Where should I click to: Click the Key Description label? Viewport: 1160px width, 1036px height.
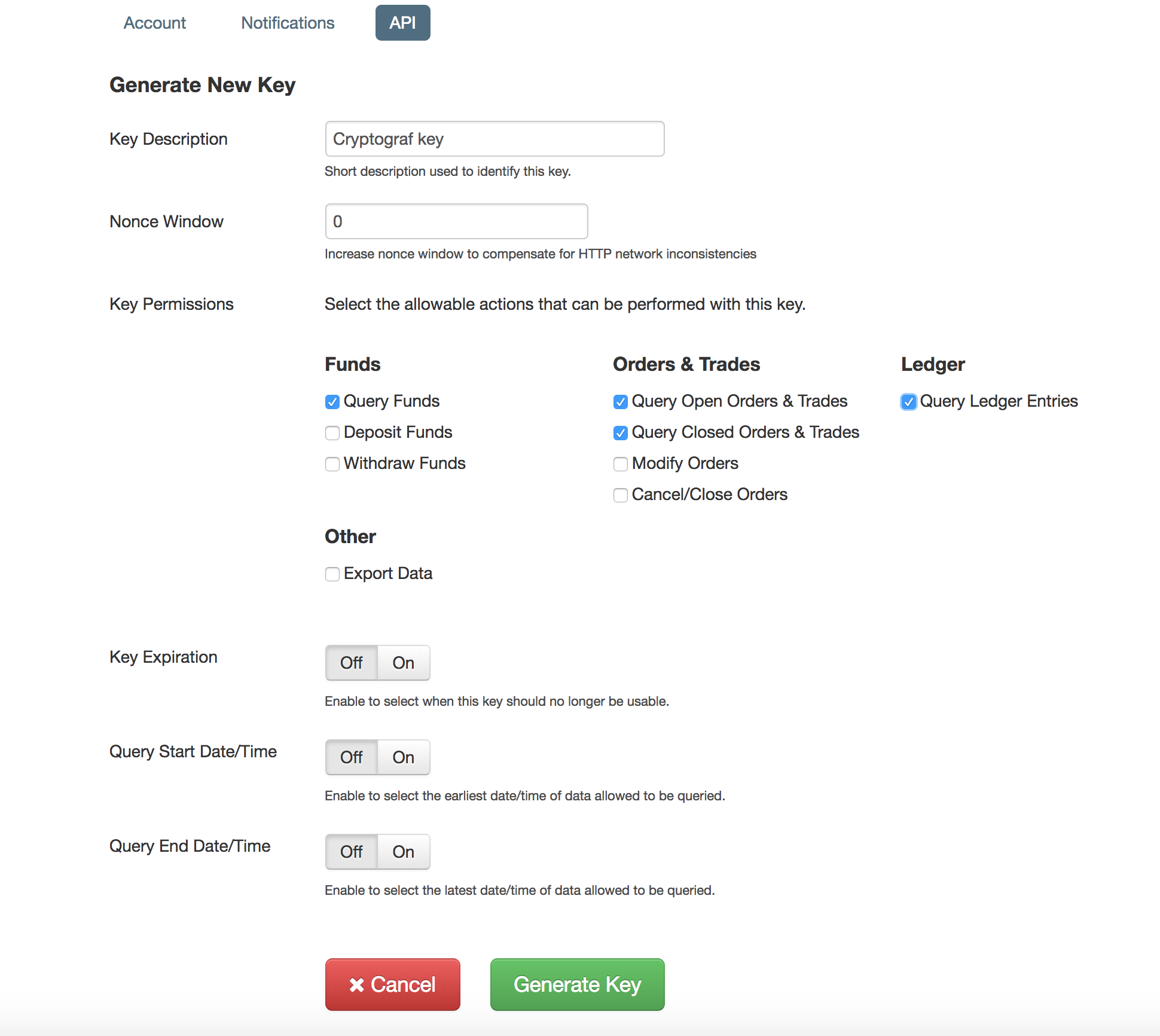coord(169,139)
